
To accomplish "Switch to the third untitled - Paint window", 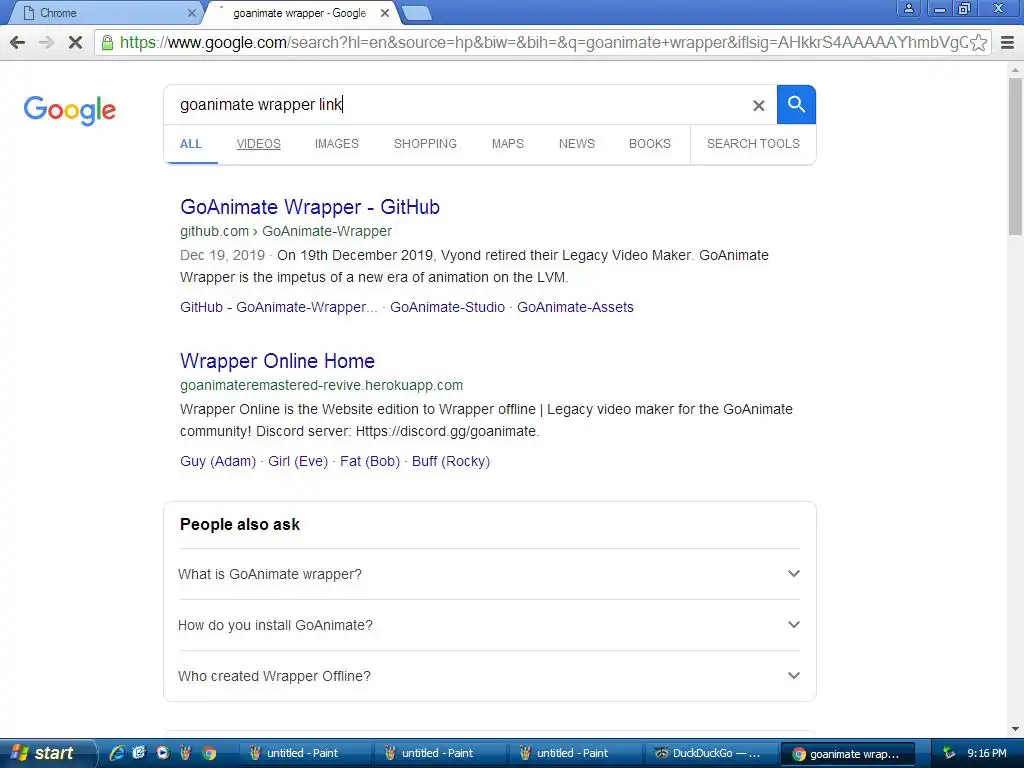I will point(575,753).
